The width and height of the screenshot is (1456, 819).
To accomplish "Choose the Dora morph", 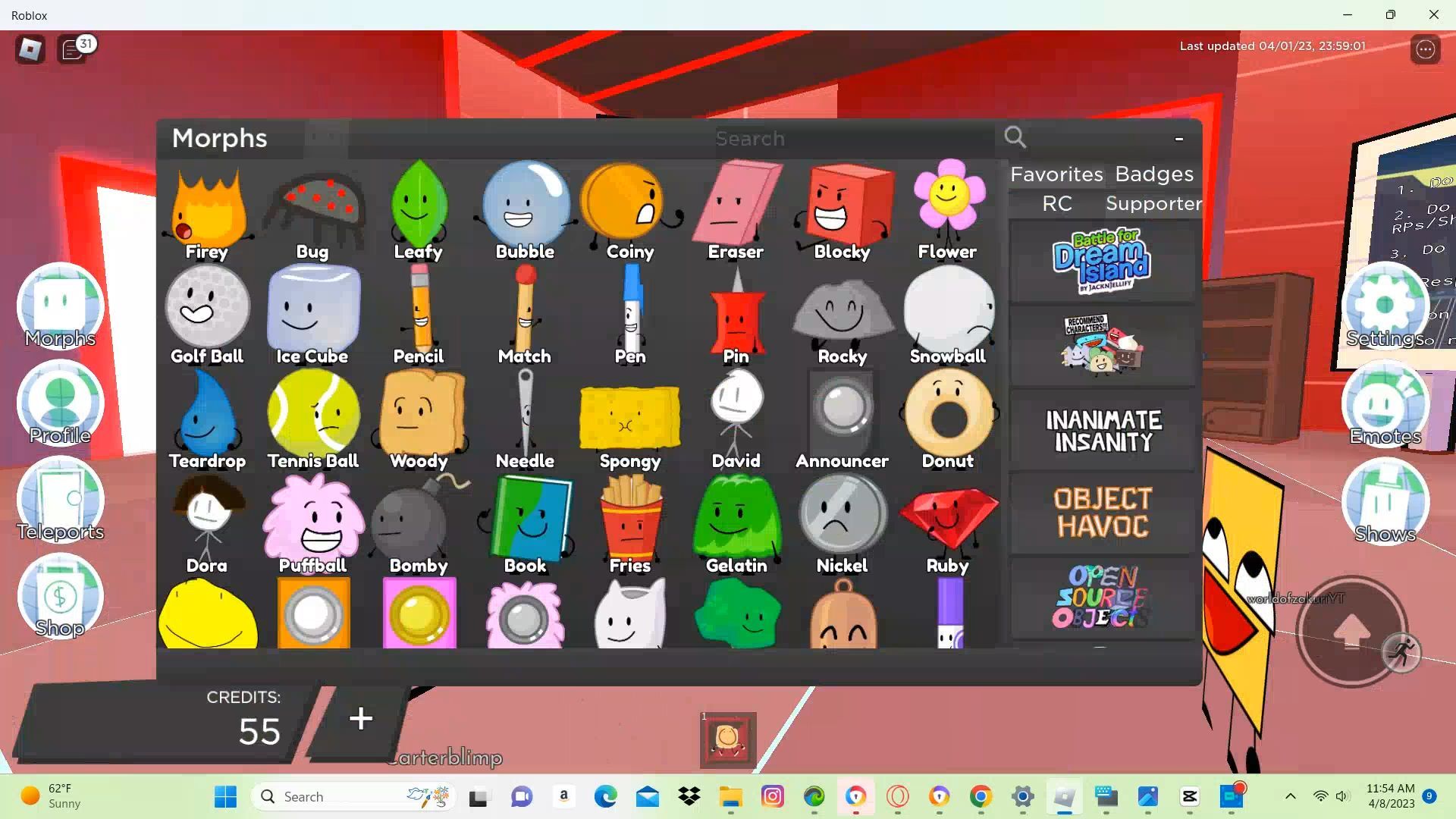I will coord(207,525).
